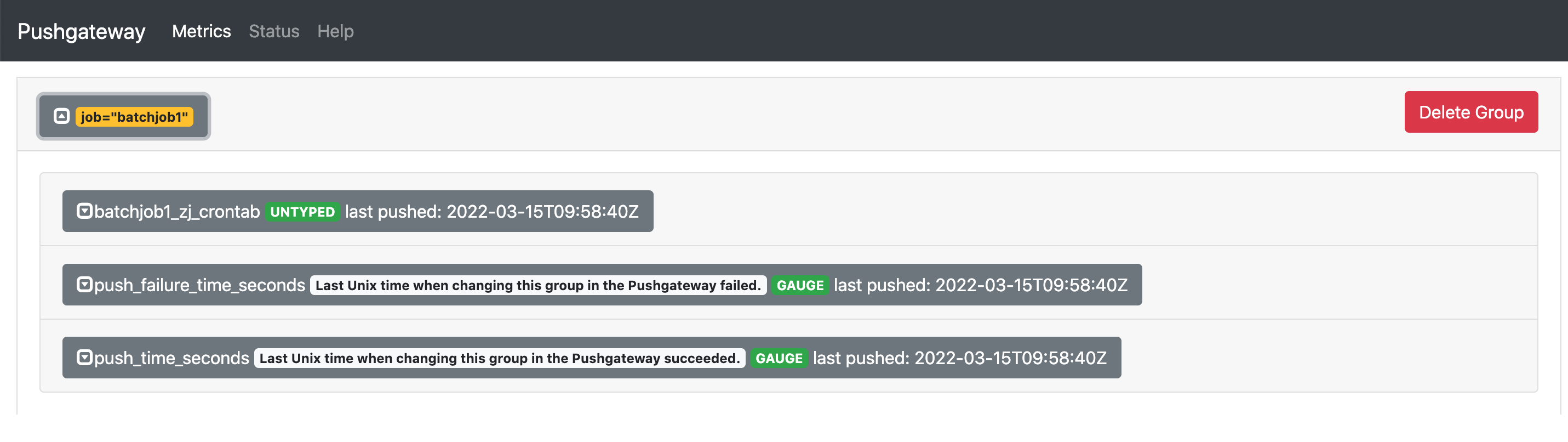Image resolution: width=1568 pixels, height=442 pixels.
Task: Expand caret icon beside push_time_seconds
Action: click(x=84, y=357)
